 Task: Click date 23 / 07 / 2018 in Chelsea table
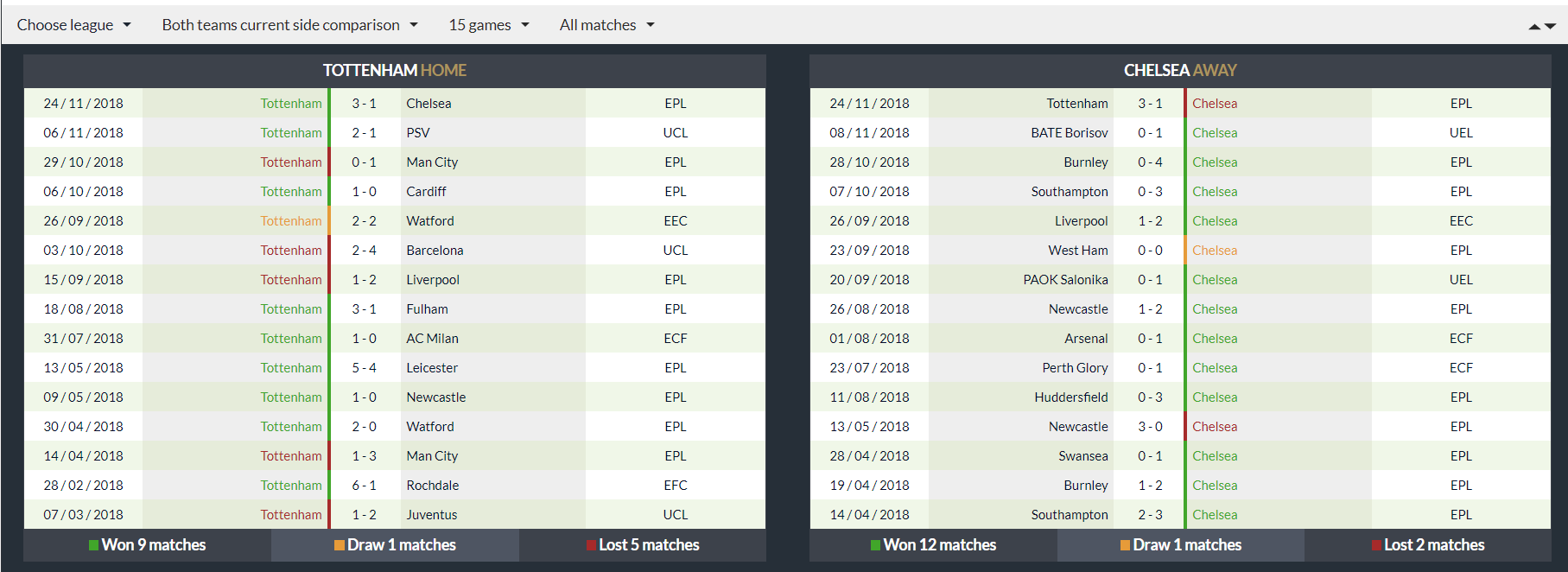coord(869,368)
